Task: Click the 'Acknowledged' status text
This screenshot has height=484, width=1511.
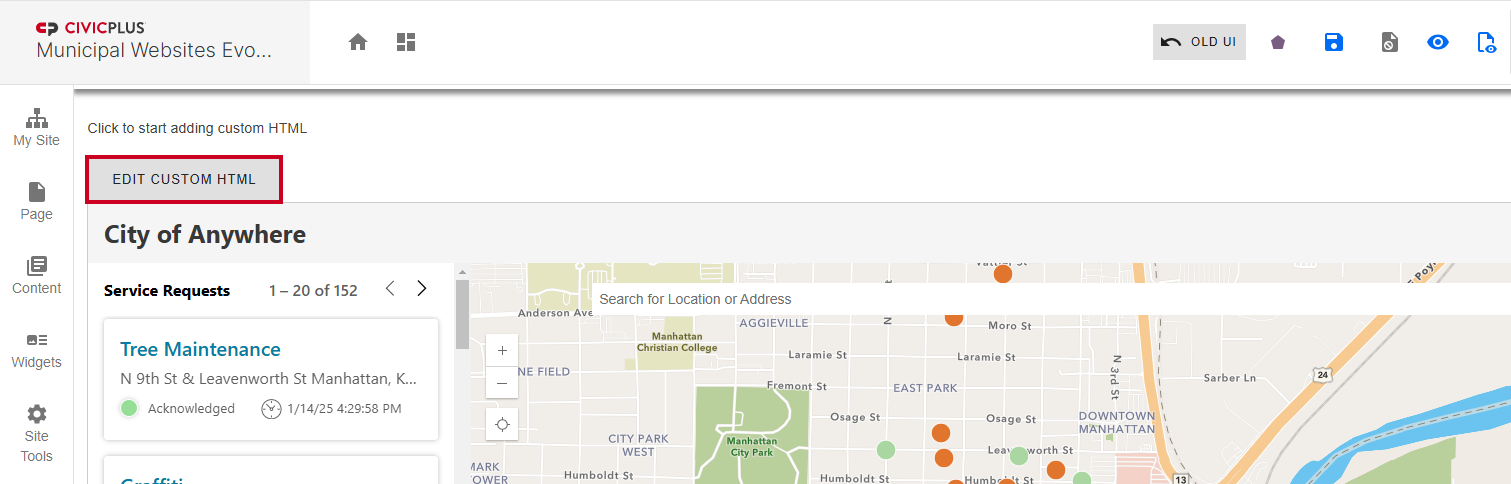Action: (191, 408)
